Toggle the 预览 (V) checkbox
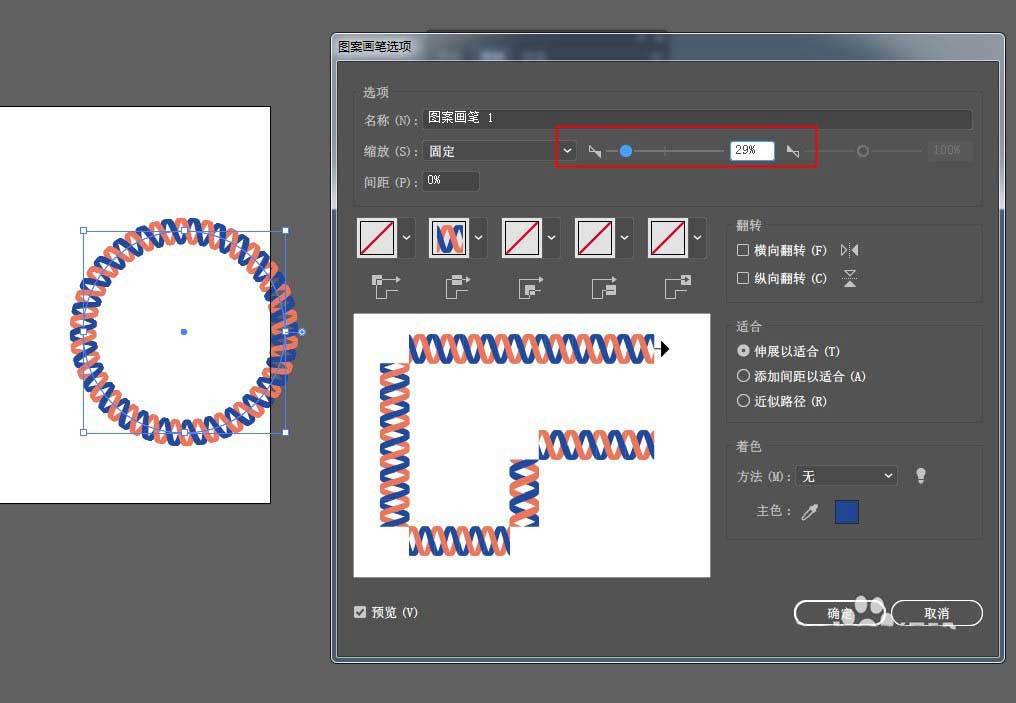Image resolution: width=1016 pixels, height=703 pixels. coord(360,612)
